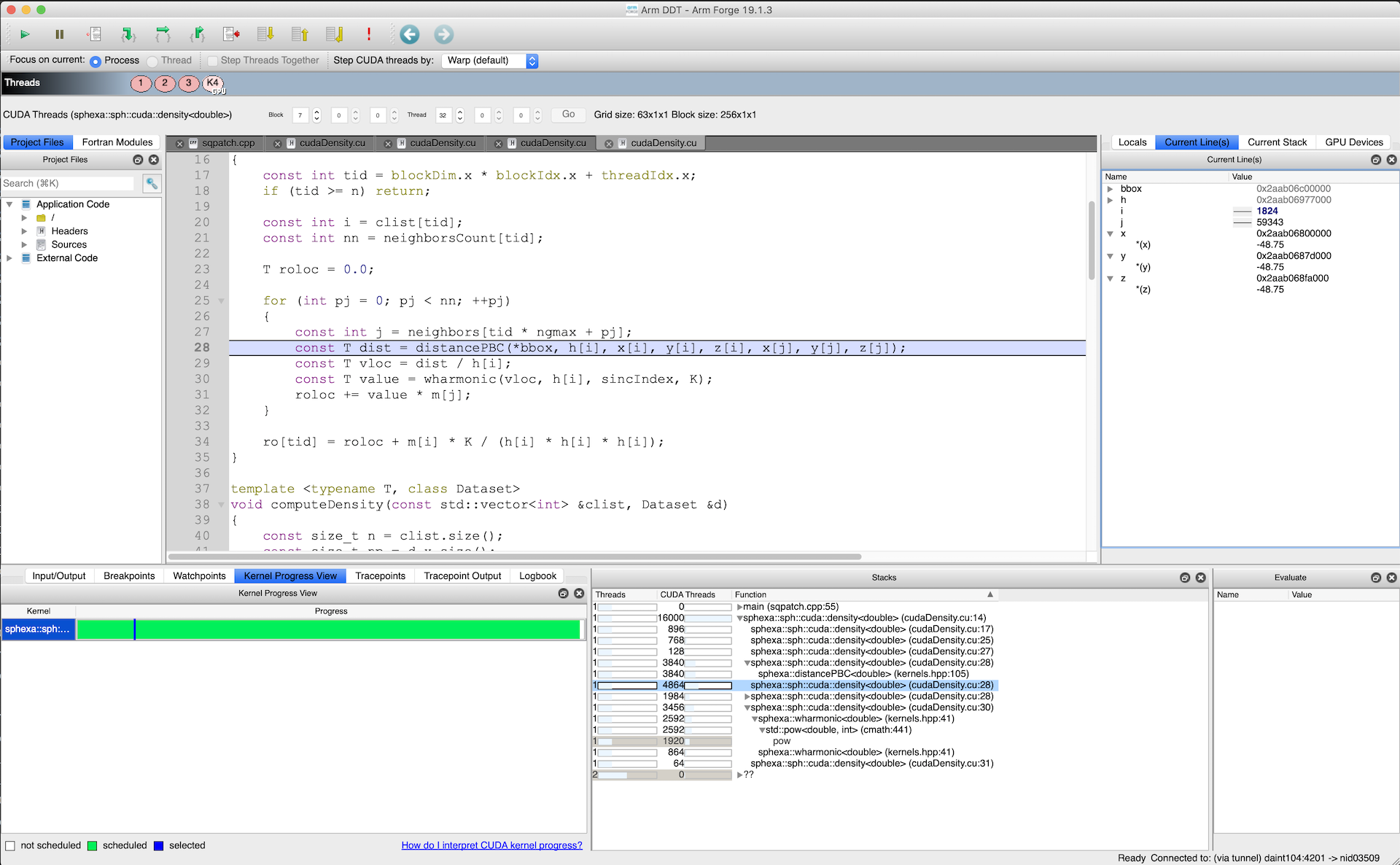Screen dimensions: 1400x865
Task: Open CUDA kernel progress help link
Action: [x=491, y=845]
